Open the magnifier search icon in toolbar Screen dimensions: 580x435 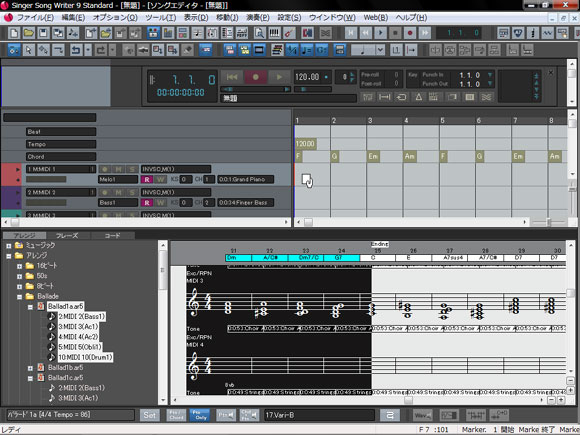pos(260,33)
